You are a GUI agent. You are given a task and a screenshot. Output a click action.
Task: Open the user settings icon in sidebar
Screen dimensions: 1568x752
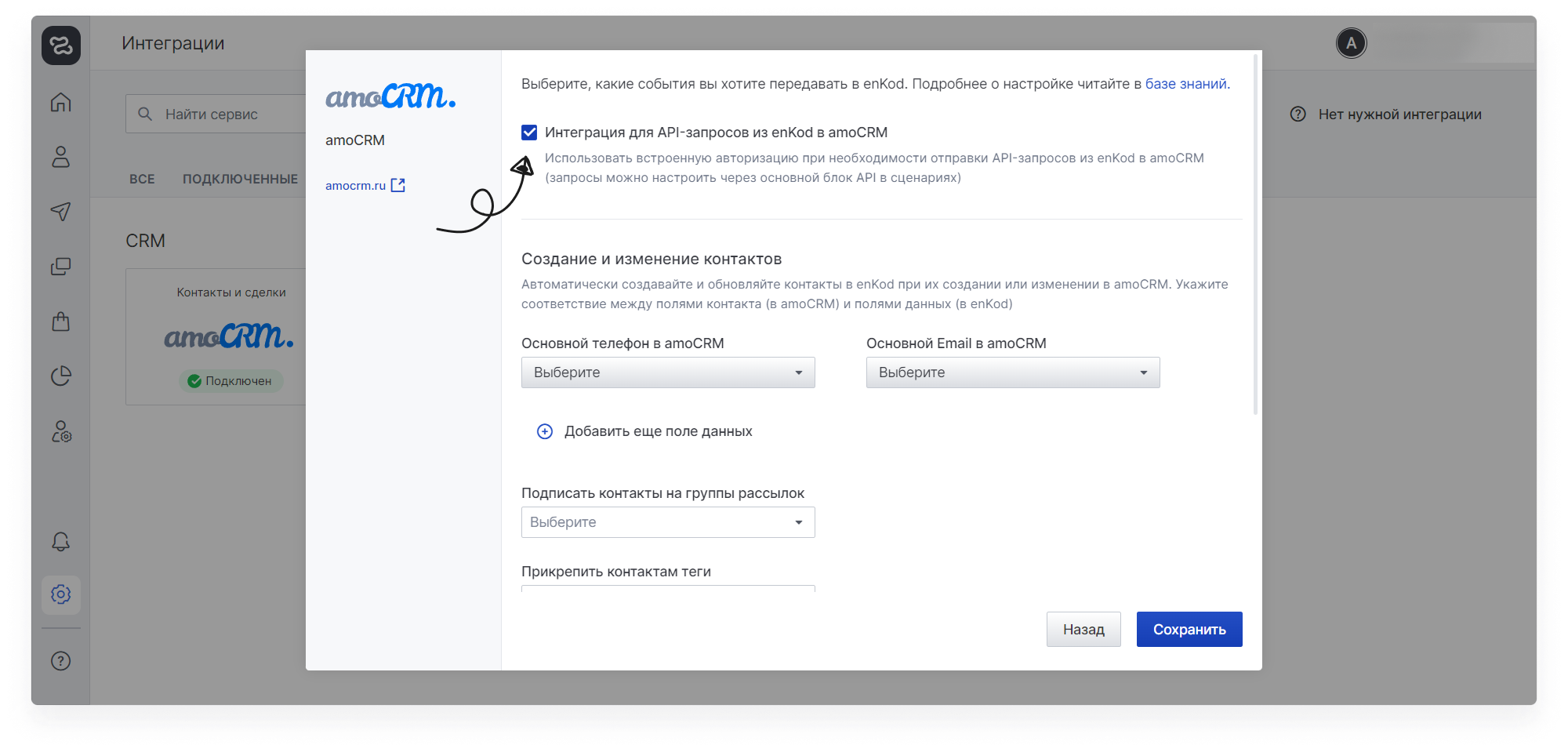point(61,431)
